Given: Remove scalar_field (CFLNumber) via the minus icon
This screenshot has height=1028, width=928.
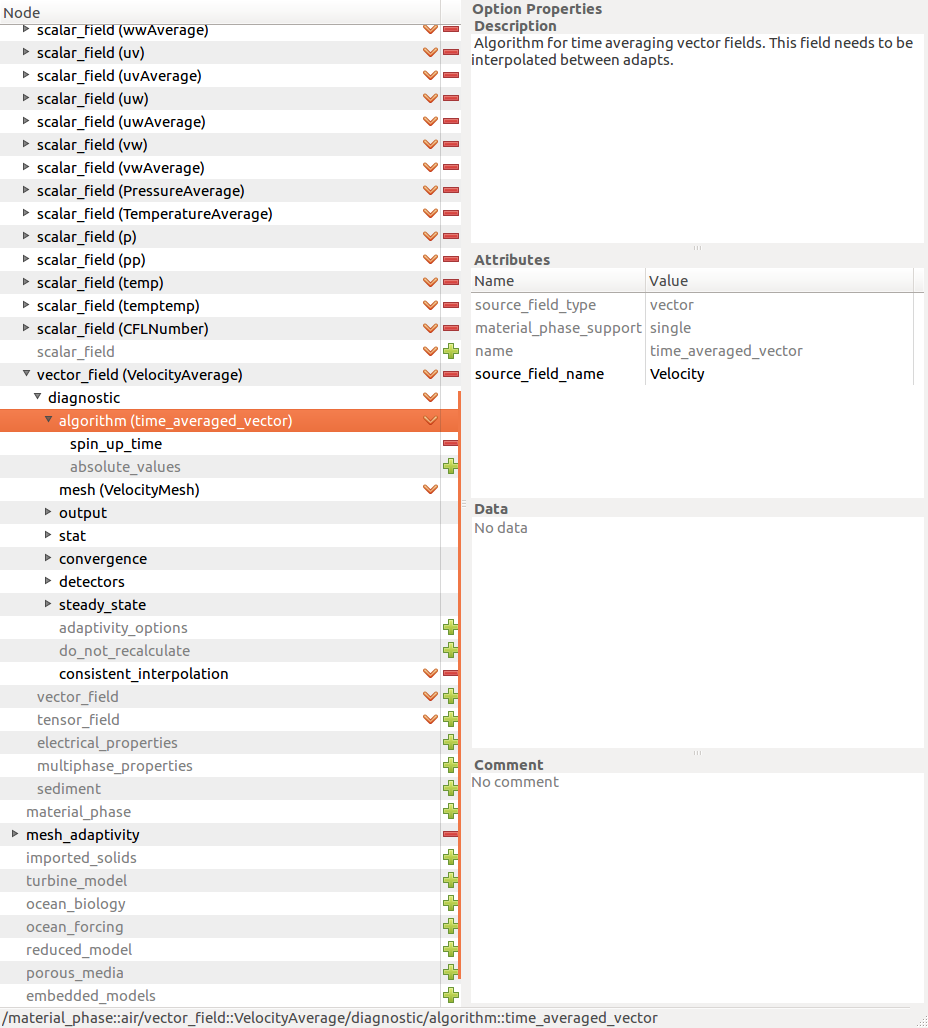Looking at the screenshot, I should 451,328.
